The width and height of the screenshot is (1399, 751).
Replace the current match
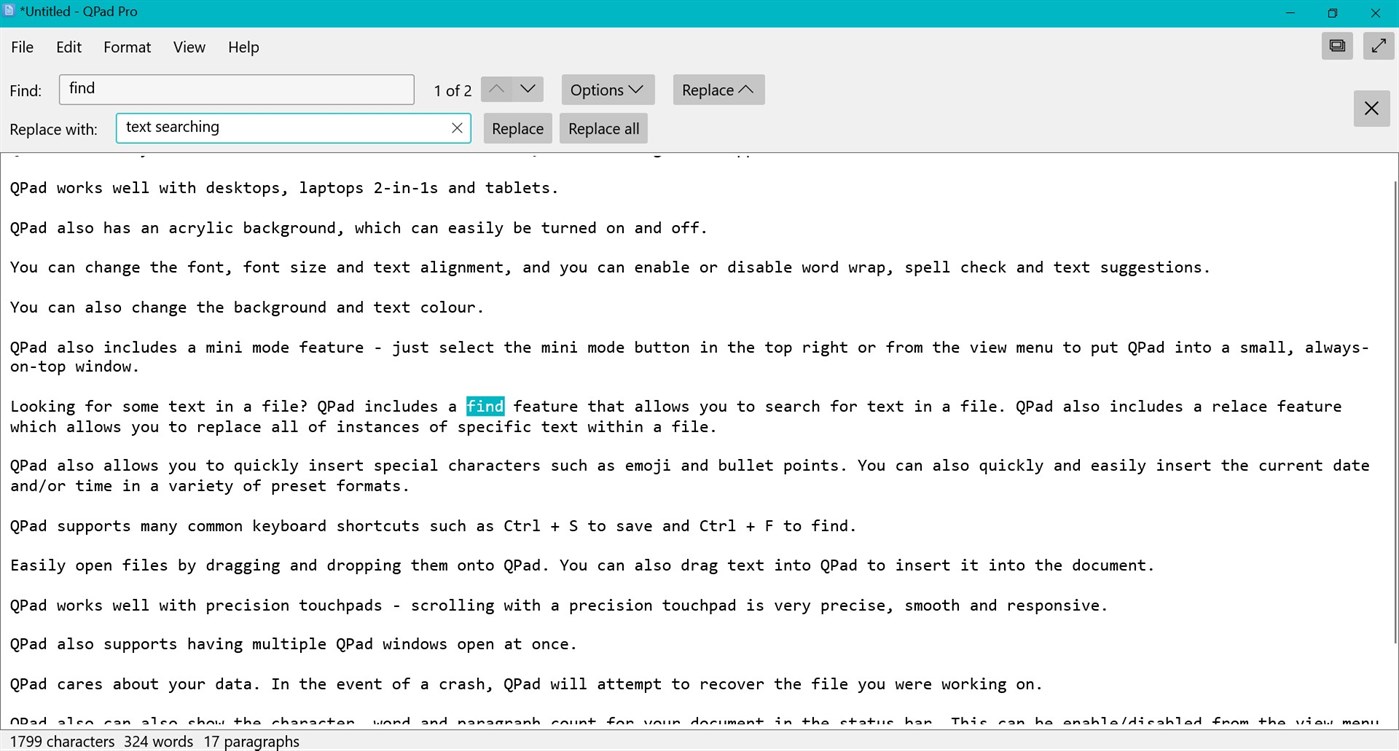tap(518, 128)
